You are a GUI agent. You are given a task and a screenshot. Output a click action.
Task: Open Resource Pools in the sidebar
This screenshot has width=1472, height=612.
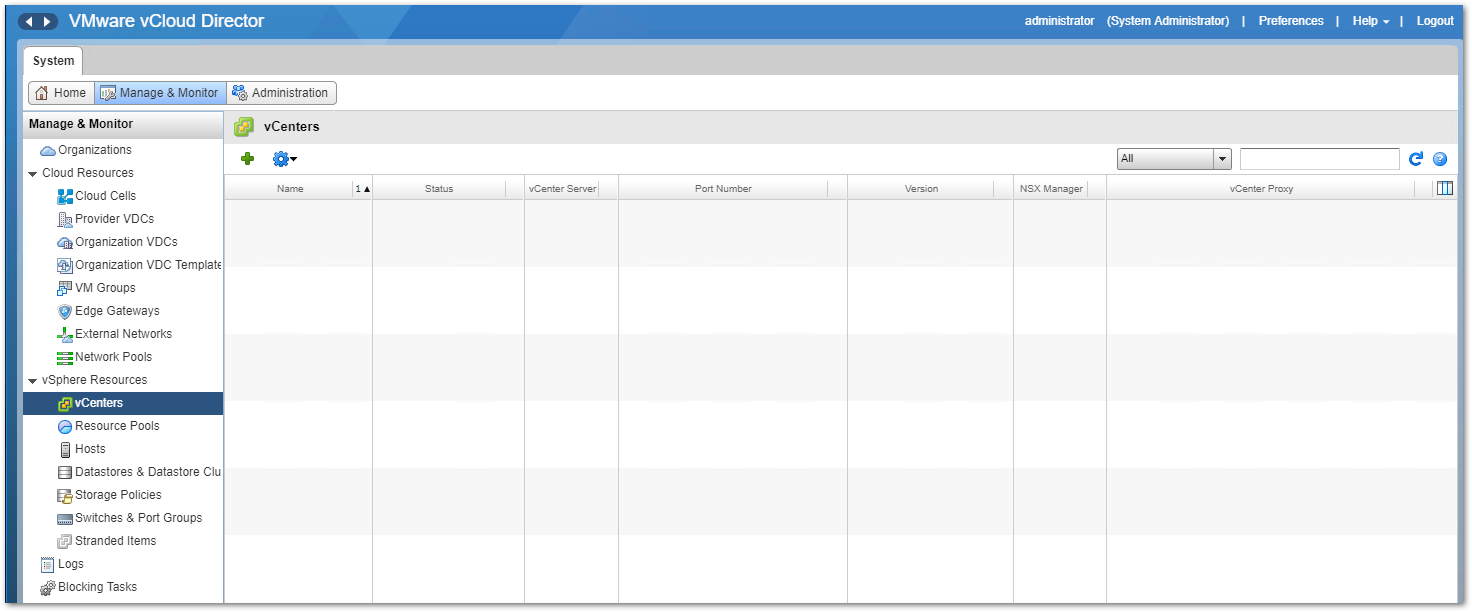[117, 426]
